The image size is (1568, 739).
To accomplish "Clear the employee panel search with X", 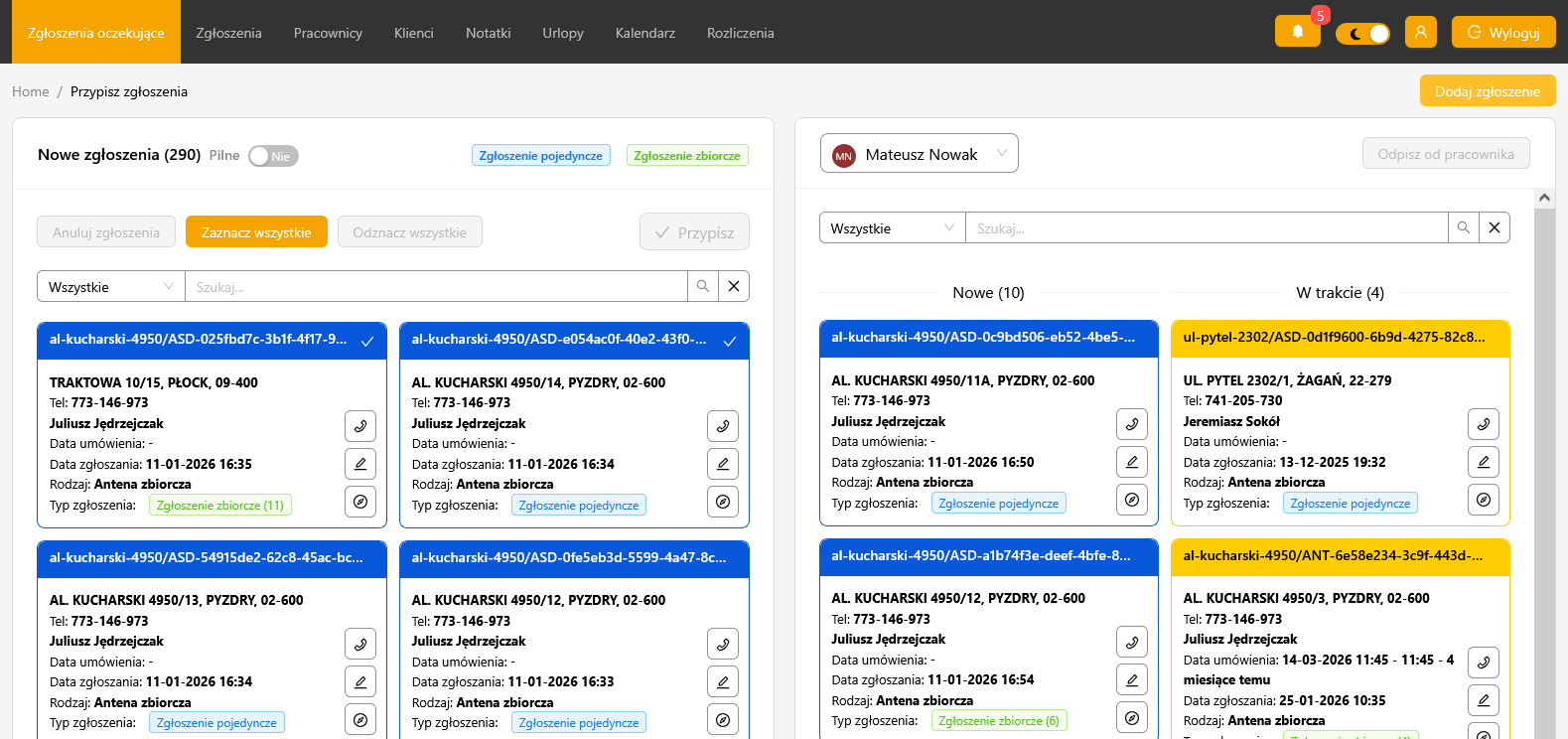I will 1495,227.
